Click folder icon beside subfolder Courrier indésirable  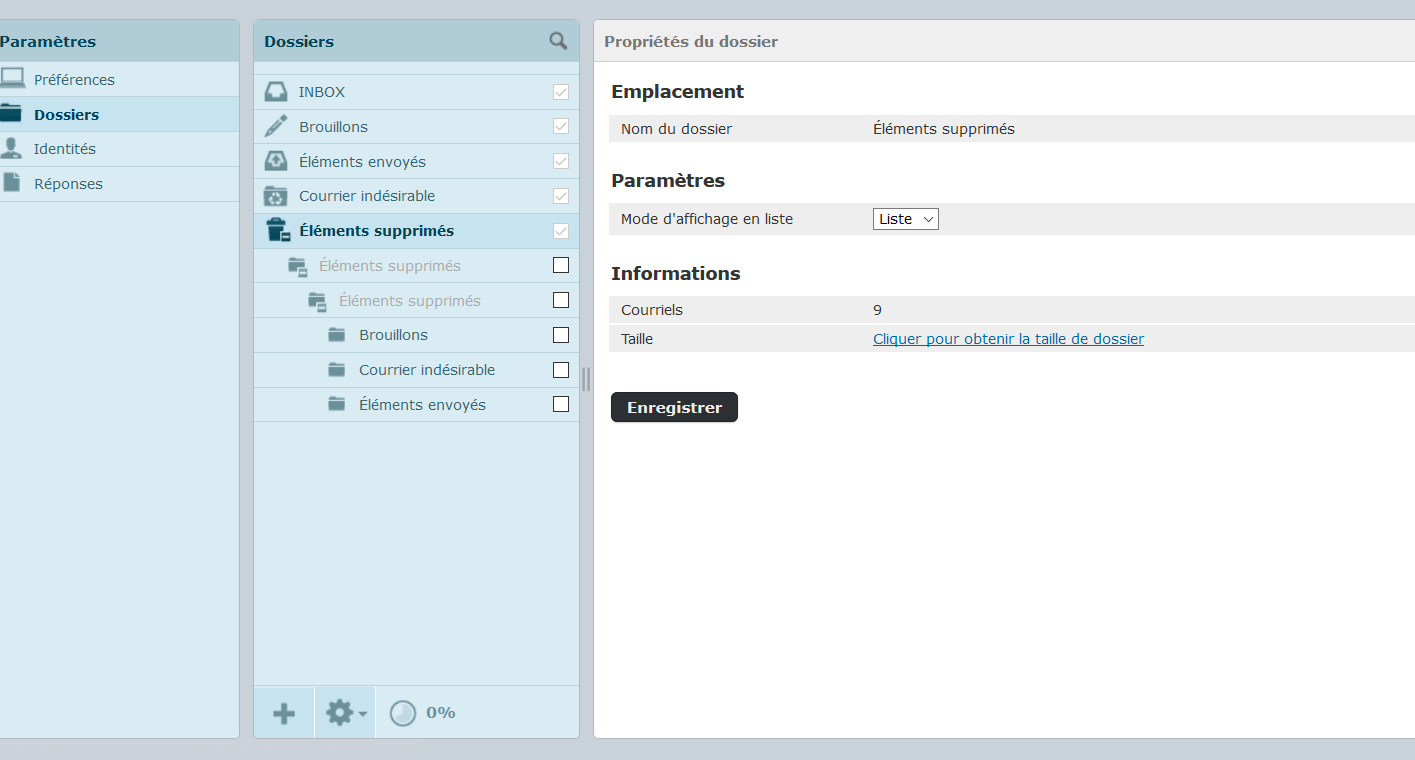tap(337, 370)
